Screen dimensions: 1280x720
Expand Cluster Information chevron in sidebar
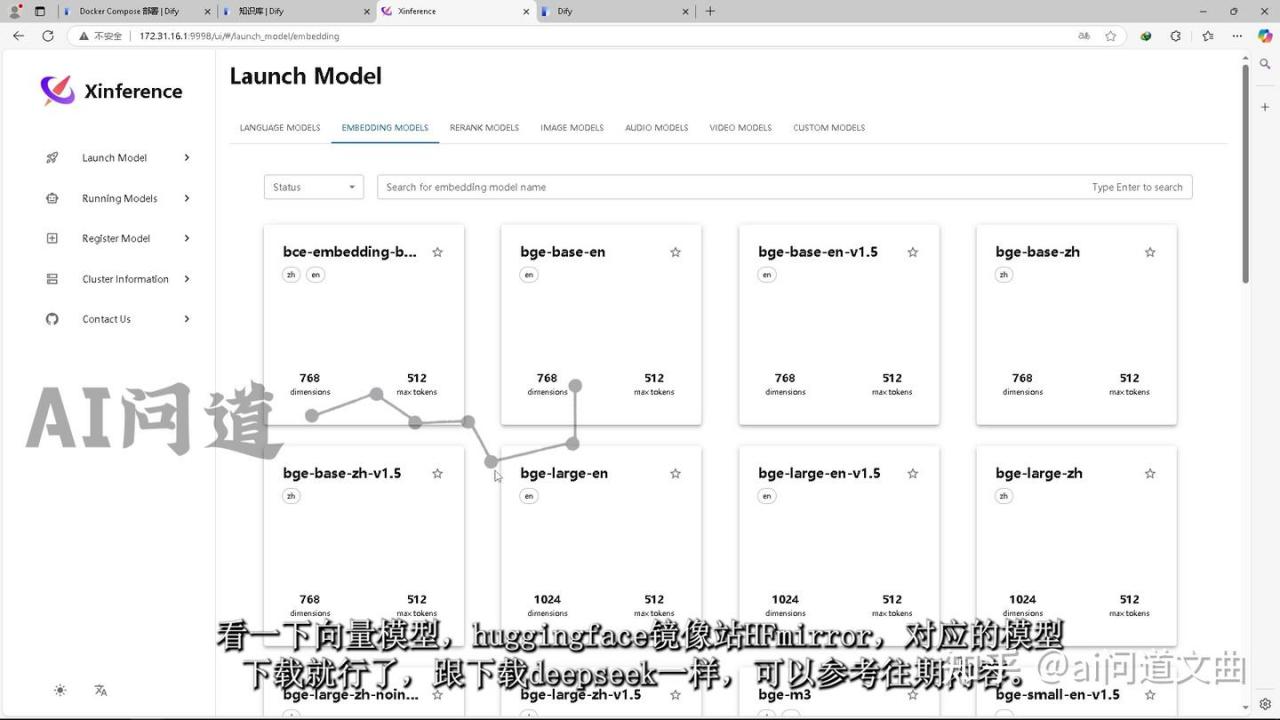click(187, 279)
